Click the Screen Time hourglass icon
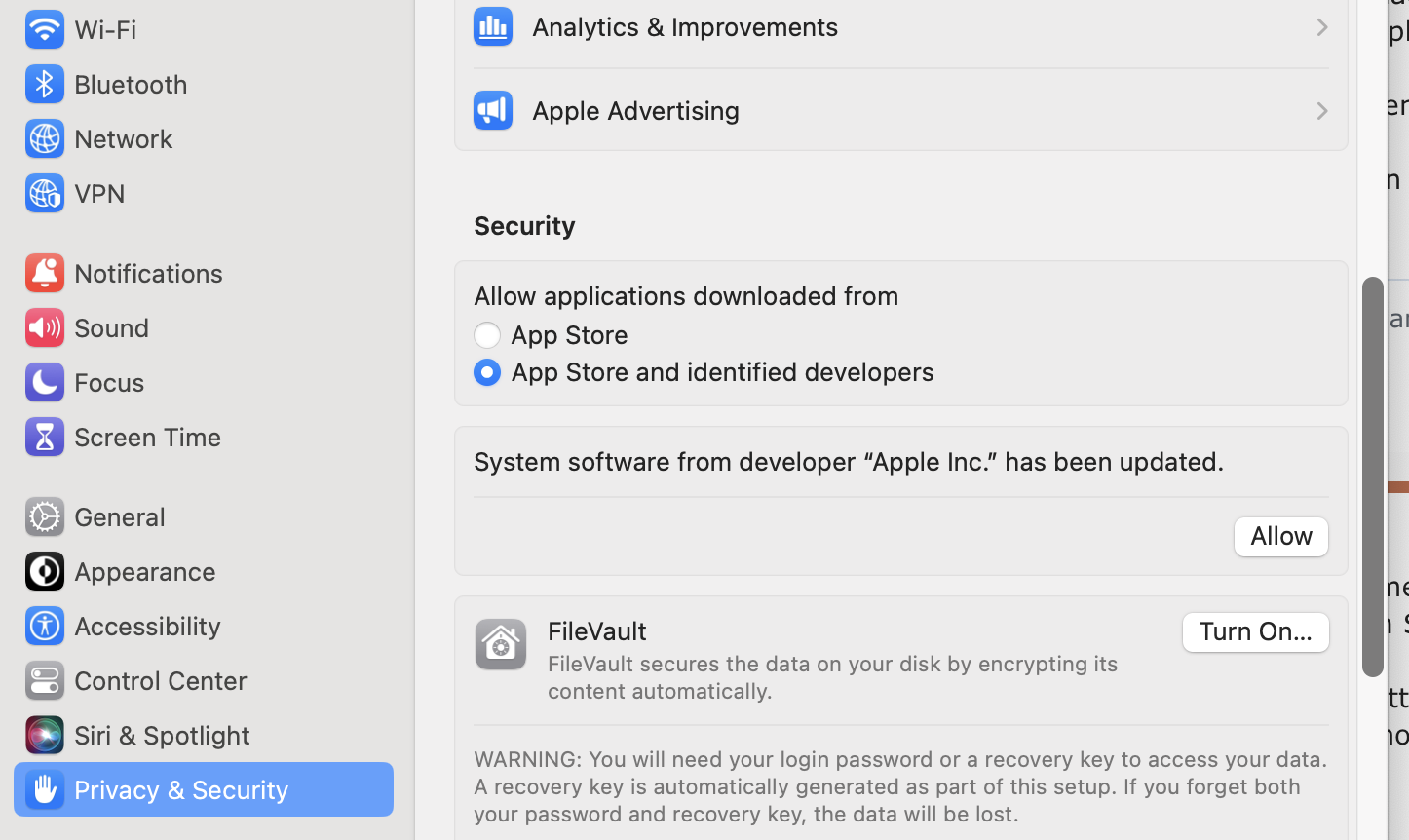 click(x=44, y=437)
